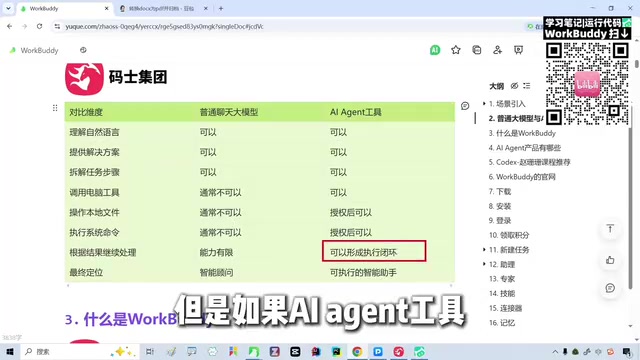This screenshot has height=360, width=640.
Task: Click cell 智能顾问
Action: (x=216, y=273)
